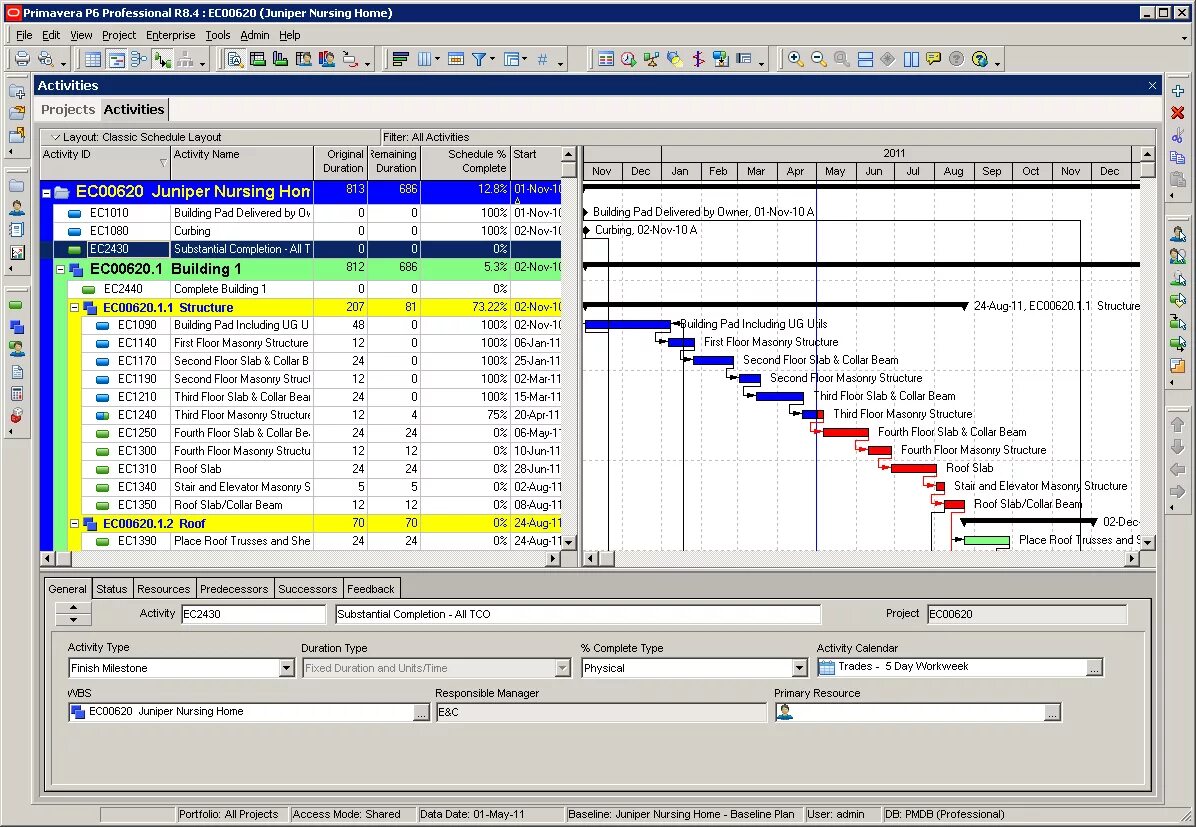The height and width of the screenshot is (827, 1196).
Task: Open the File menu
Action: click(24, 35)
